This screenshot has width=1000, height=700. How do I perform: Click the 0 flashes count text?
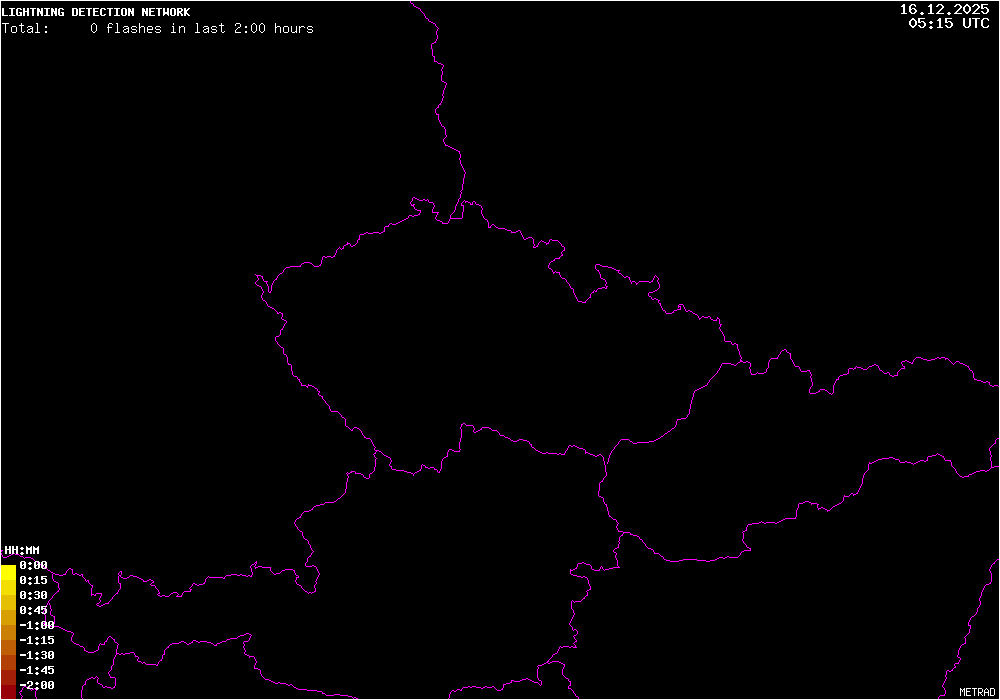tap(94, 28)
